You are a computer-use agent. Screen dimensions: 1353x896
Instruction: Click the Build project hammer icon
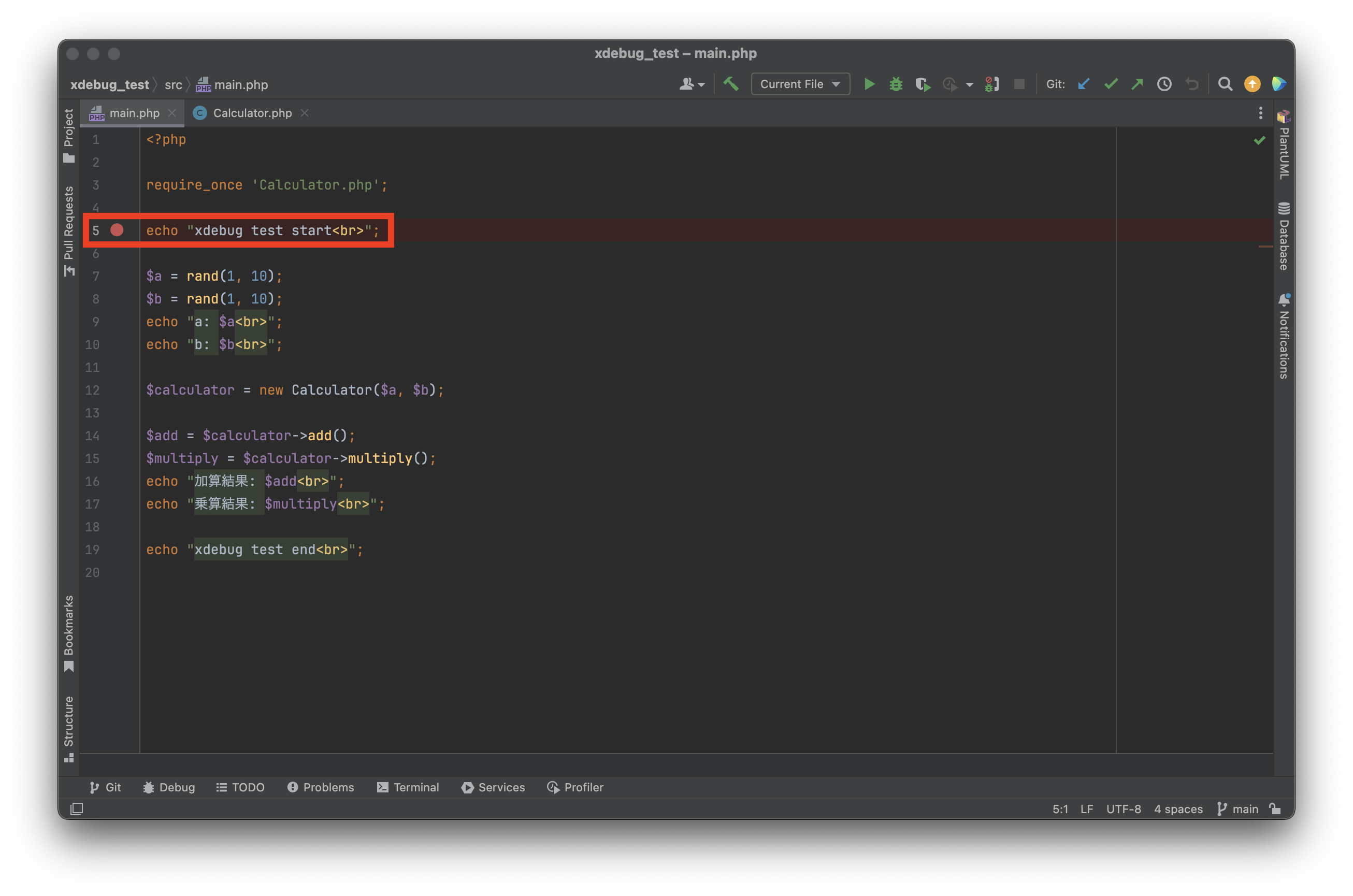[x=731, y=84]
